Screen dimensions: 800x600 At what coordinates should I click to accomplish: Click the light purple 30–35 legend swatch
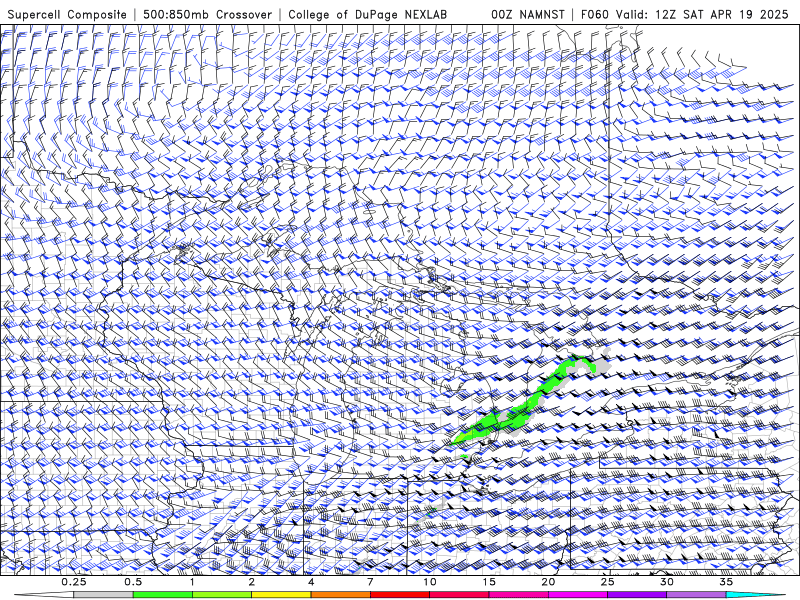pos(696,595)
